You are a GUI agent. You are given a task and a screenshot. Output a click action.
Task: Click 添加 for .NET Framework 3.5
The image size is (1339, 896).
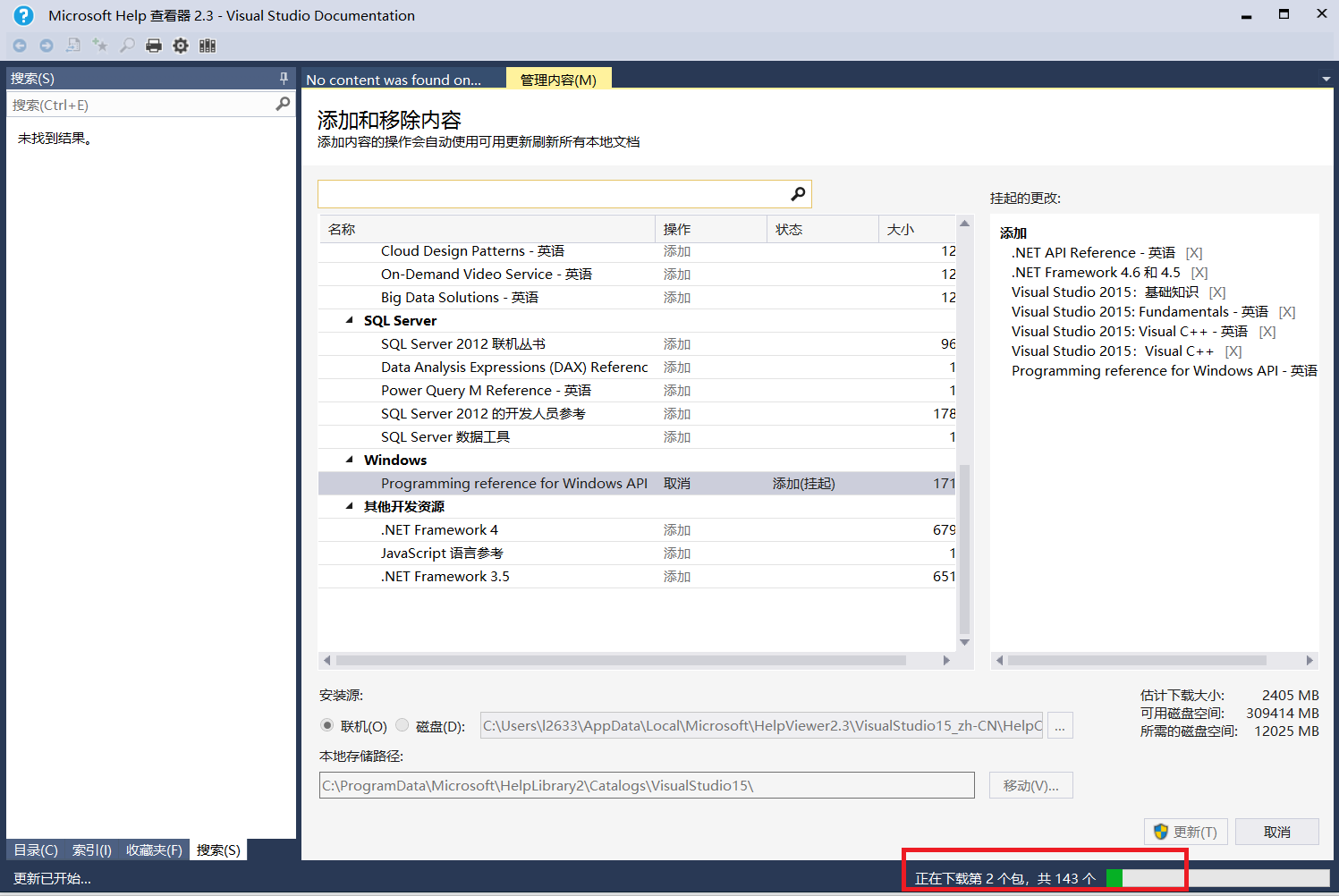(x=677, y=576)
